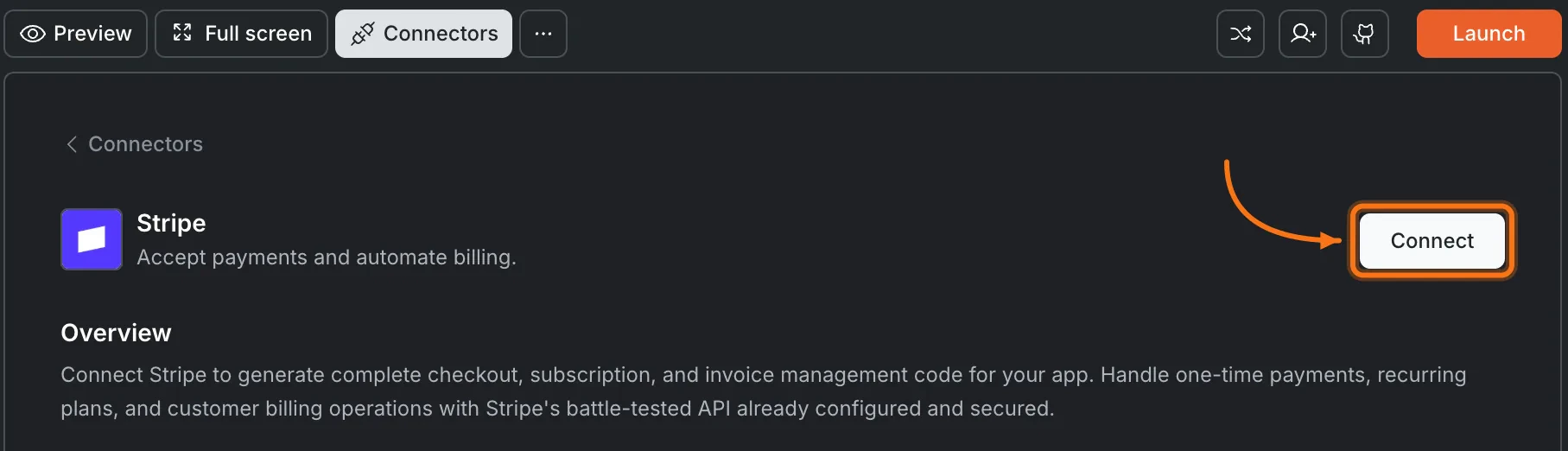Click the shuffle arrows icon button
The width and height of the screenshot is (1568, 451).
click(x=1240, y=34)
